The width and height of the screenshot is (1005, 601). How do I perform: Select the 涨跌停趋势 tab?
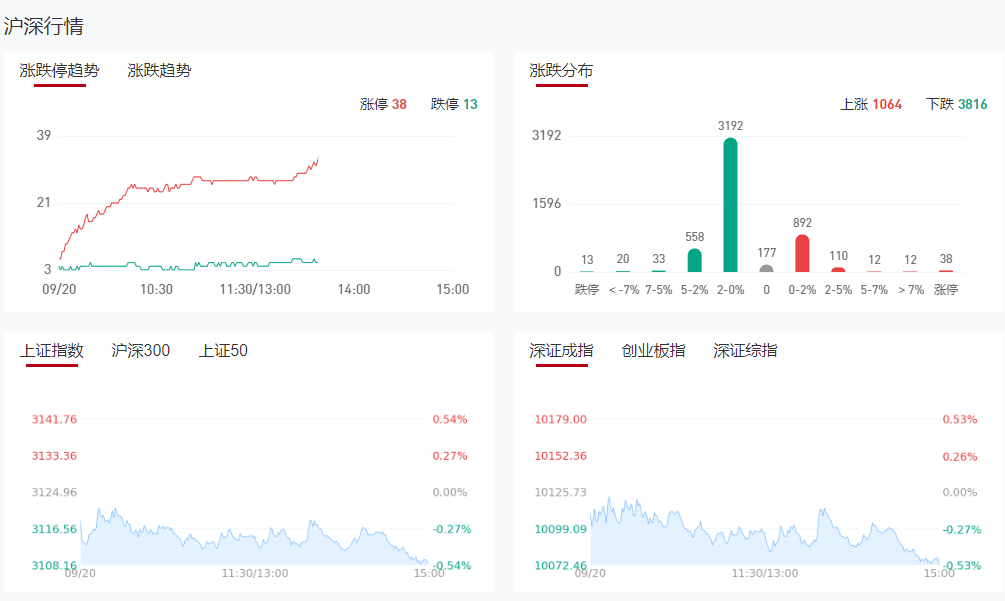60,71
